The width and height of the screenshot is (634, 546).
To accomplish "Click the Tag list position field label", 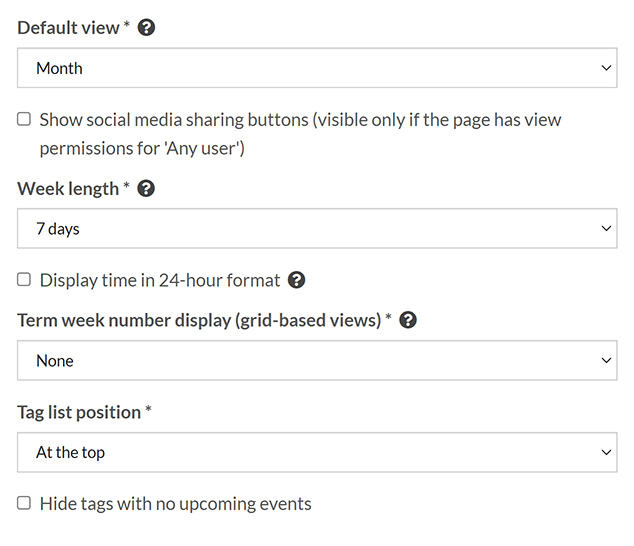I will point(79,412).
